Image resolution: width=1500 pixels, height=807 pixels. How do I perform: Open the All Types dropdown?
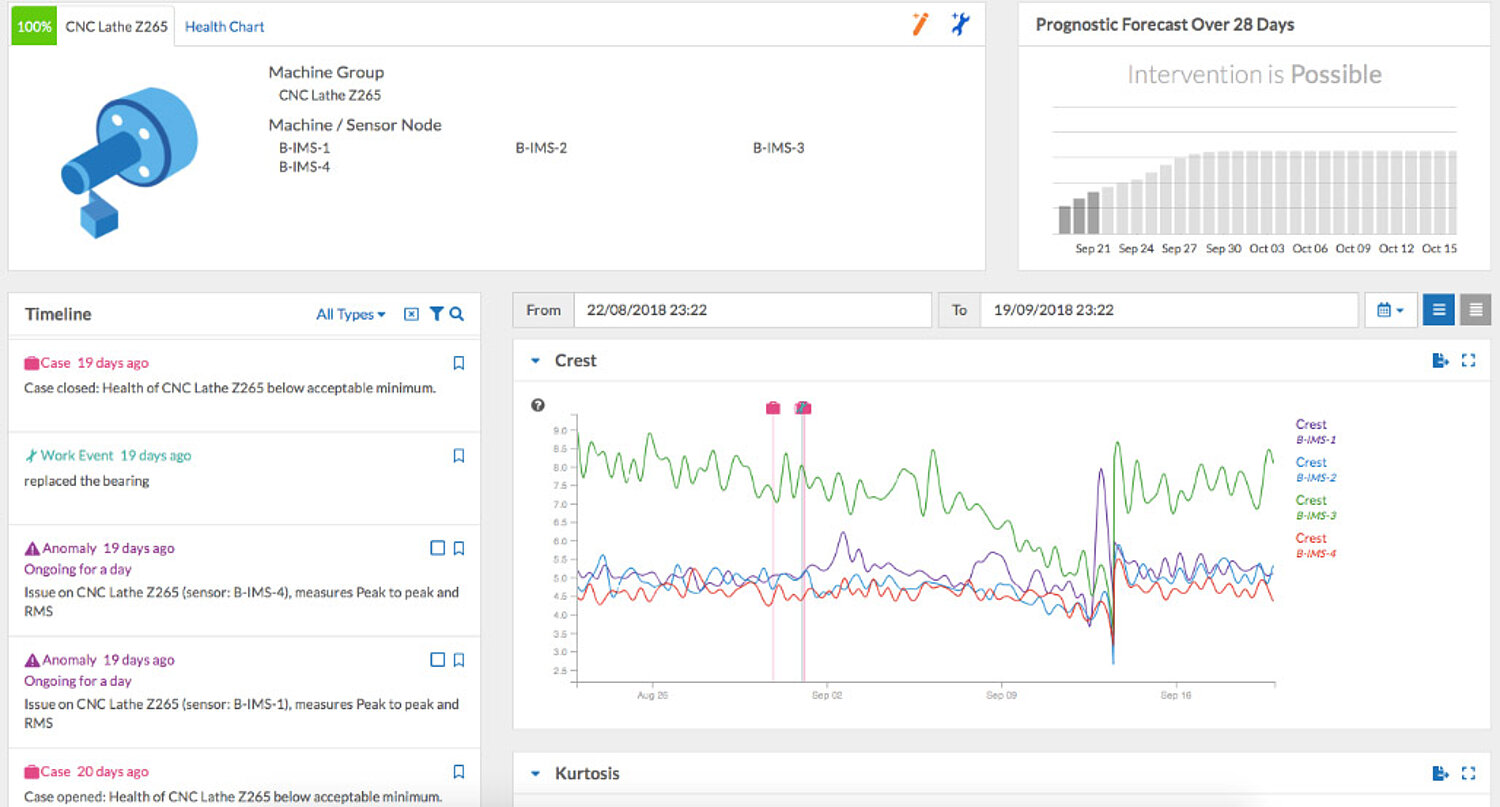[351, 314]
